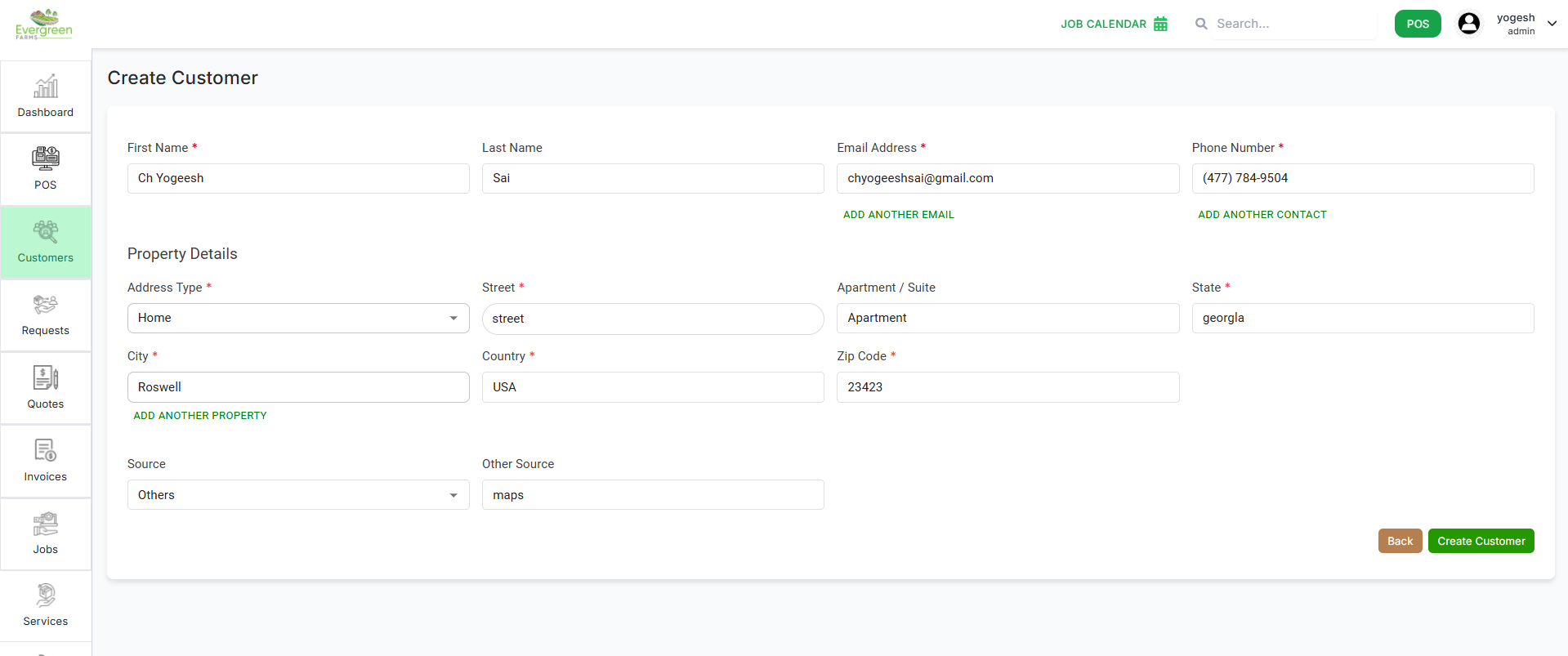Click the Other Source field
The image size is (1568, 656).
pos(653,495)
